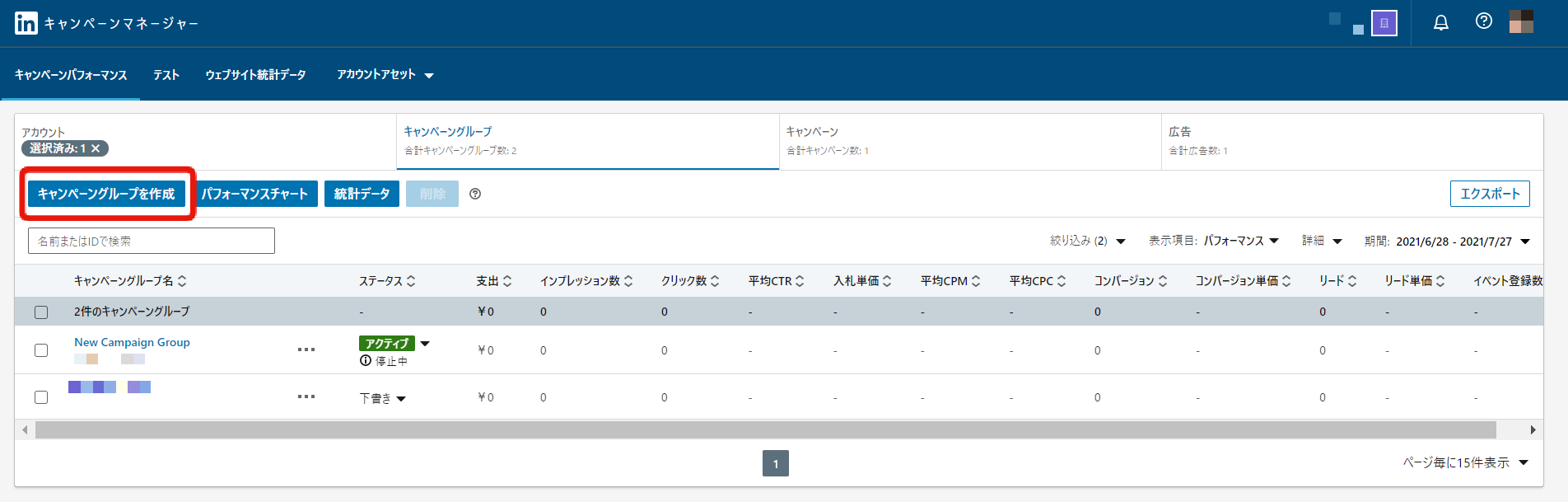Check the New Campaign Group row checkbox

point(41,350)
